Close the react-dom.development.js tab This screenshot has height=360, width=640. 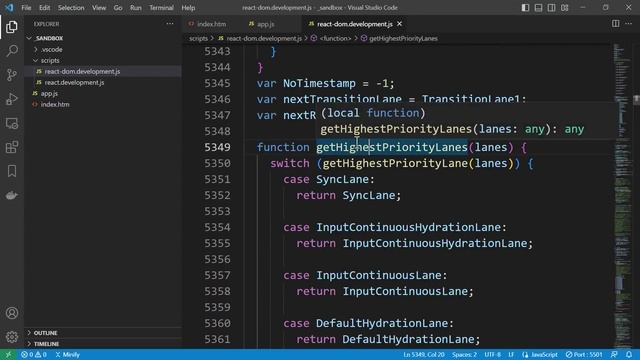click(400, 24)
